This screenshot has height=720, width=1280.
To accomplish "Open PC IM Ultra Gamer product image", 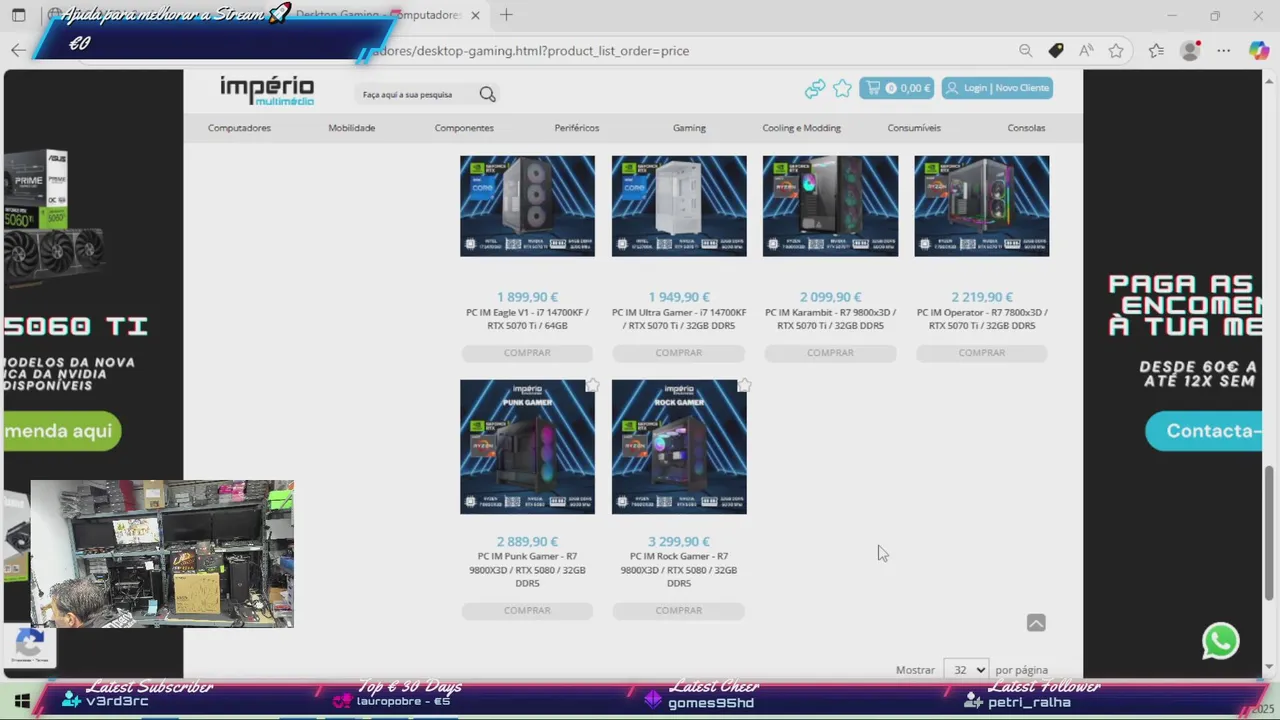I will point(679,206).
